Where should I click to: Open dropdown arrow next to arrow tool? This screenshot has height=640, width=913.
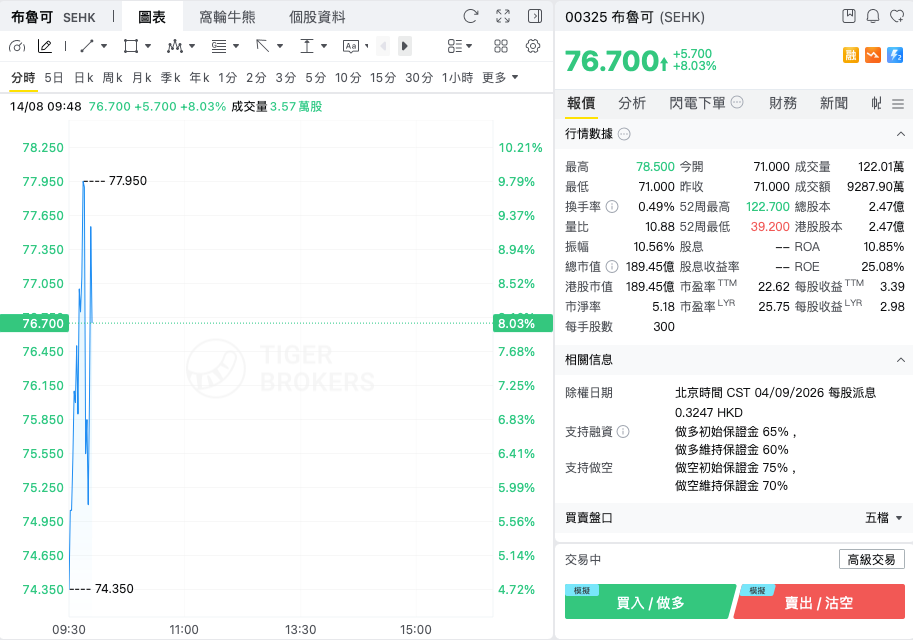(x=280, y=46)
